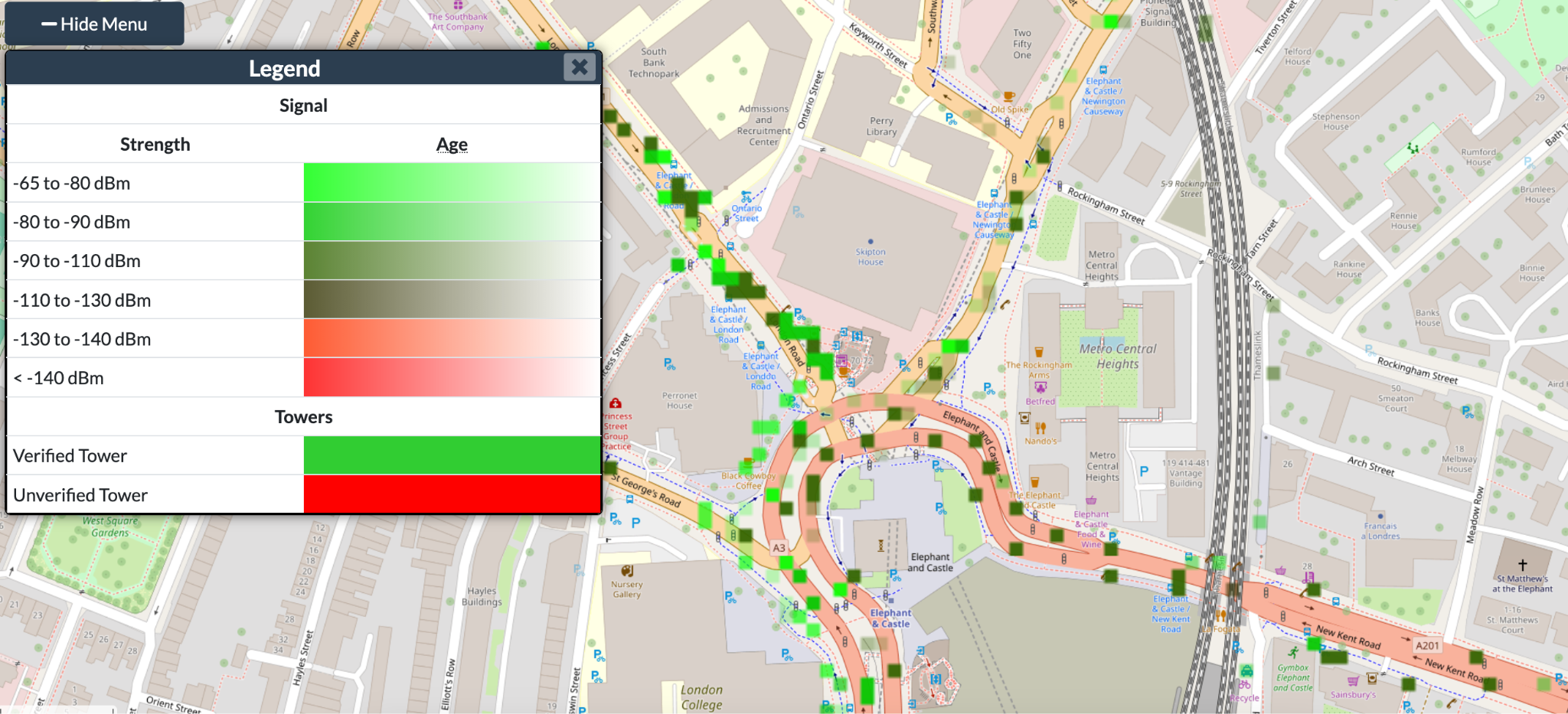Image resolution: width=1568 pixels, height=714 pixels.
Task: Select the Unverified Tower red swatch
Action: [452, 495]
